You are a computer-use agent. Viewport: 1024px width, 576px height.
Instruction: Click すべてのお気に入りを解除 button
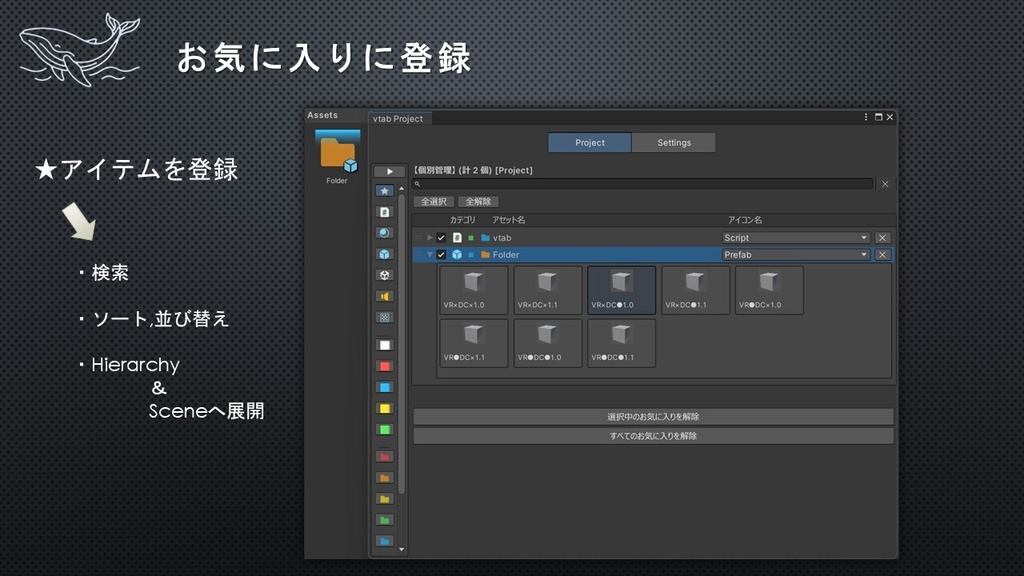tap(653, 436)
